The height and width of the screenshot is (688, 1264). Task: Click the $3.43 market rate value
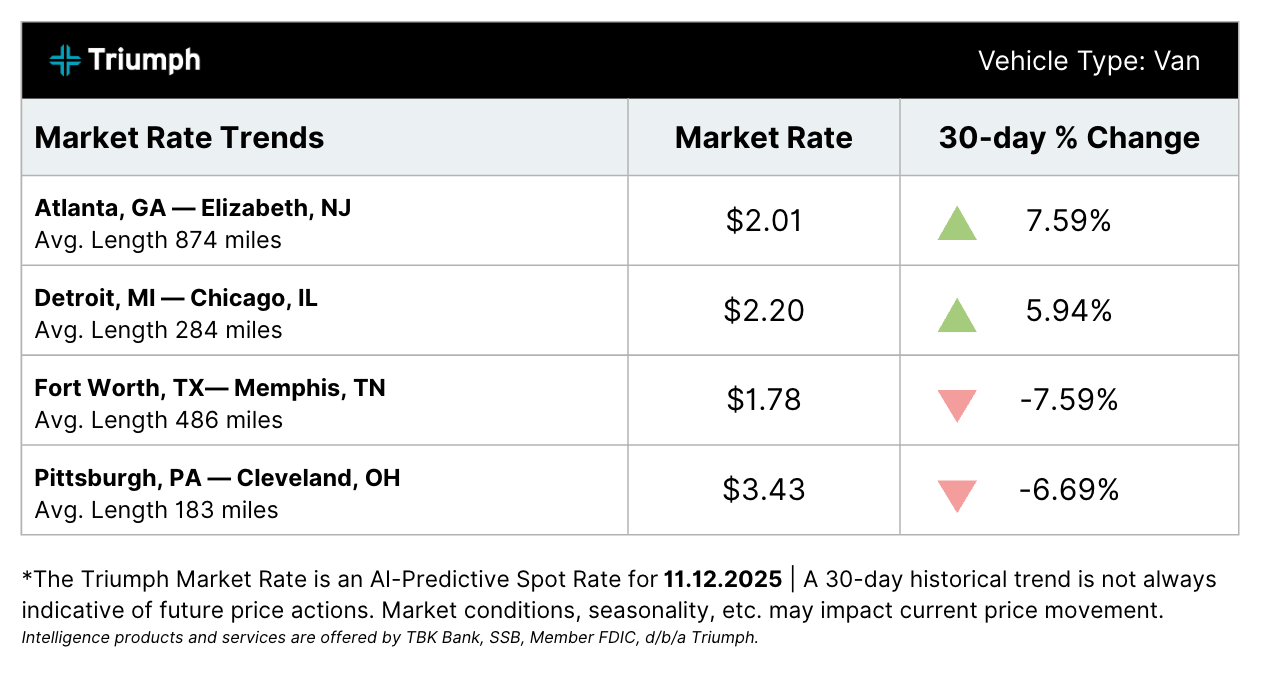[764, 490]
